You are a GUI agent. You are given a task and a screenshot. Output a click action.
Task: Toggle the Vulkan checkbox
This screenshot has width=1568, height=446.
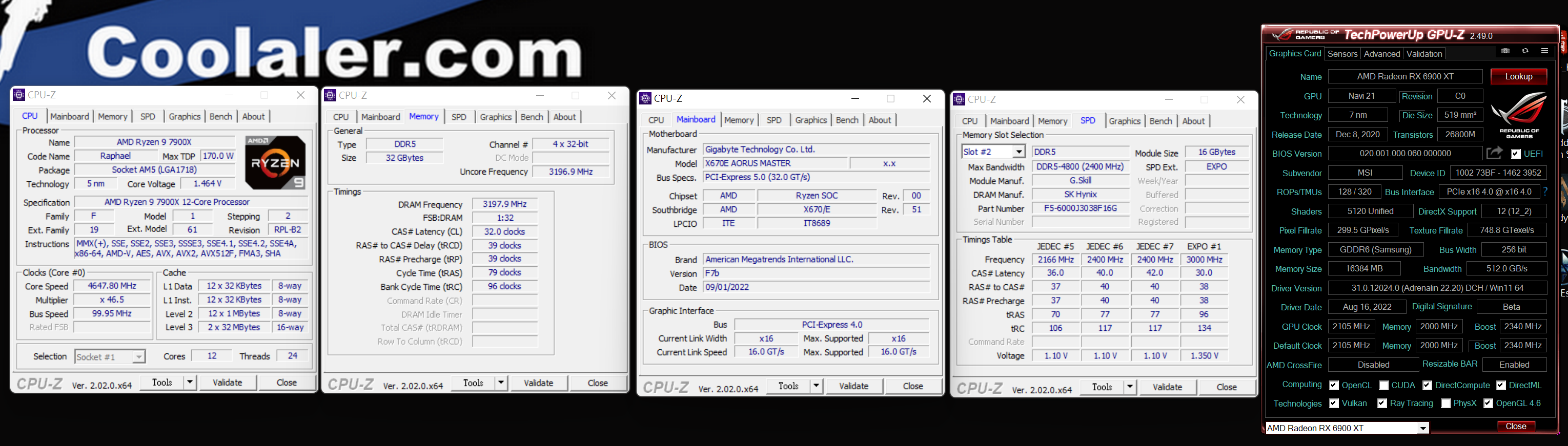pyautogui.click(x=1334, y=403)
